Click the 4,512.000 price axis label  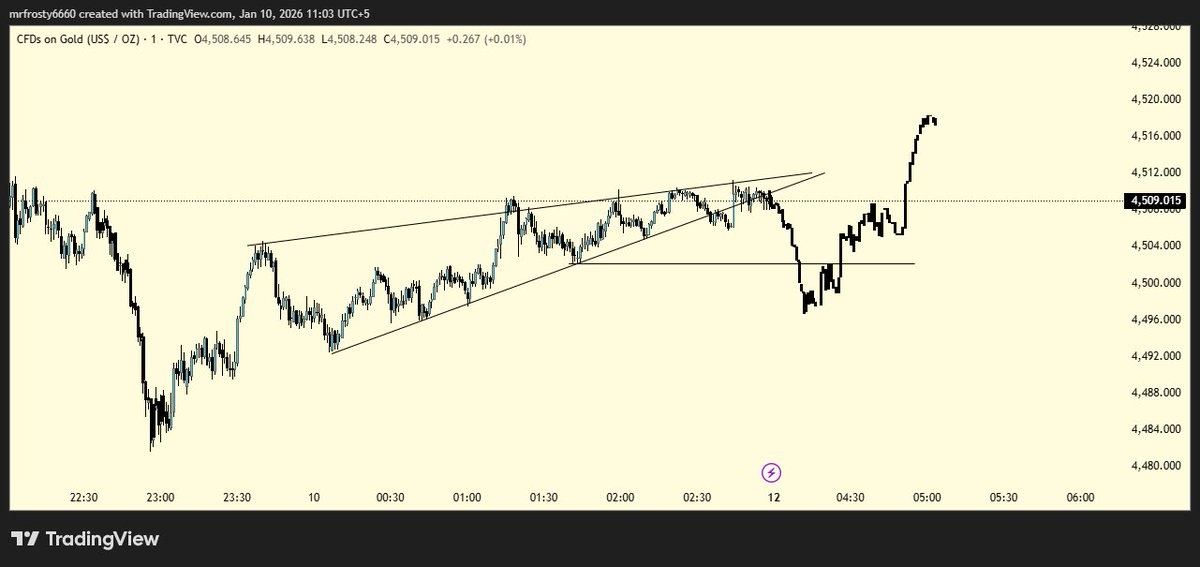click(x=1157, y=173)
